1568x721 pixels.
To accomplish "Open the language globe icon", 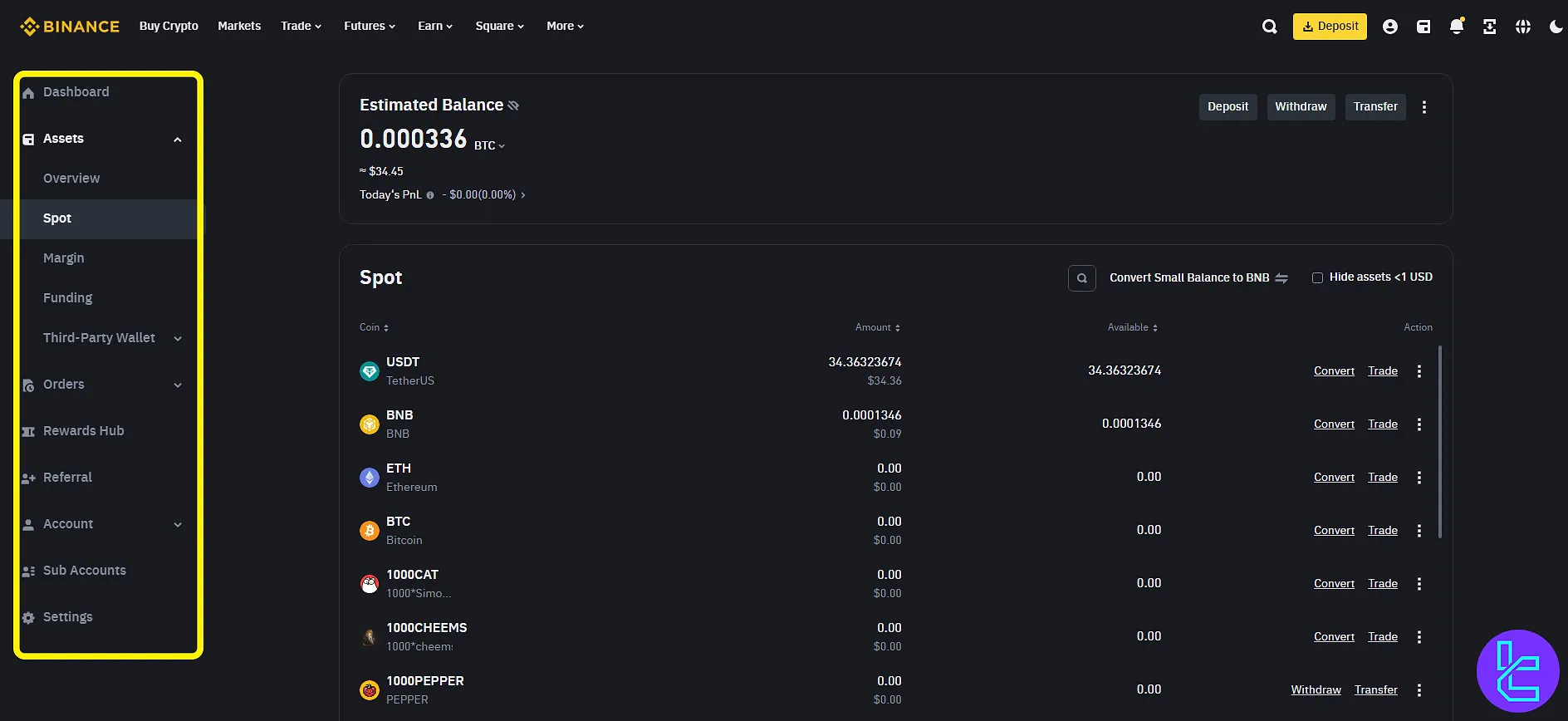I will 1522,27.
